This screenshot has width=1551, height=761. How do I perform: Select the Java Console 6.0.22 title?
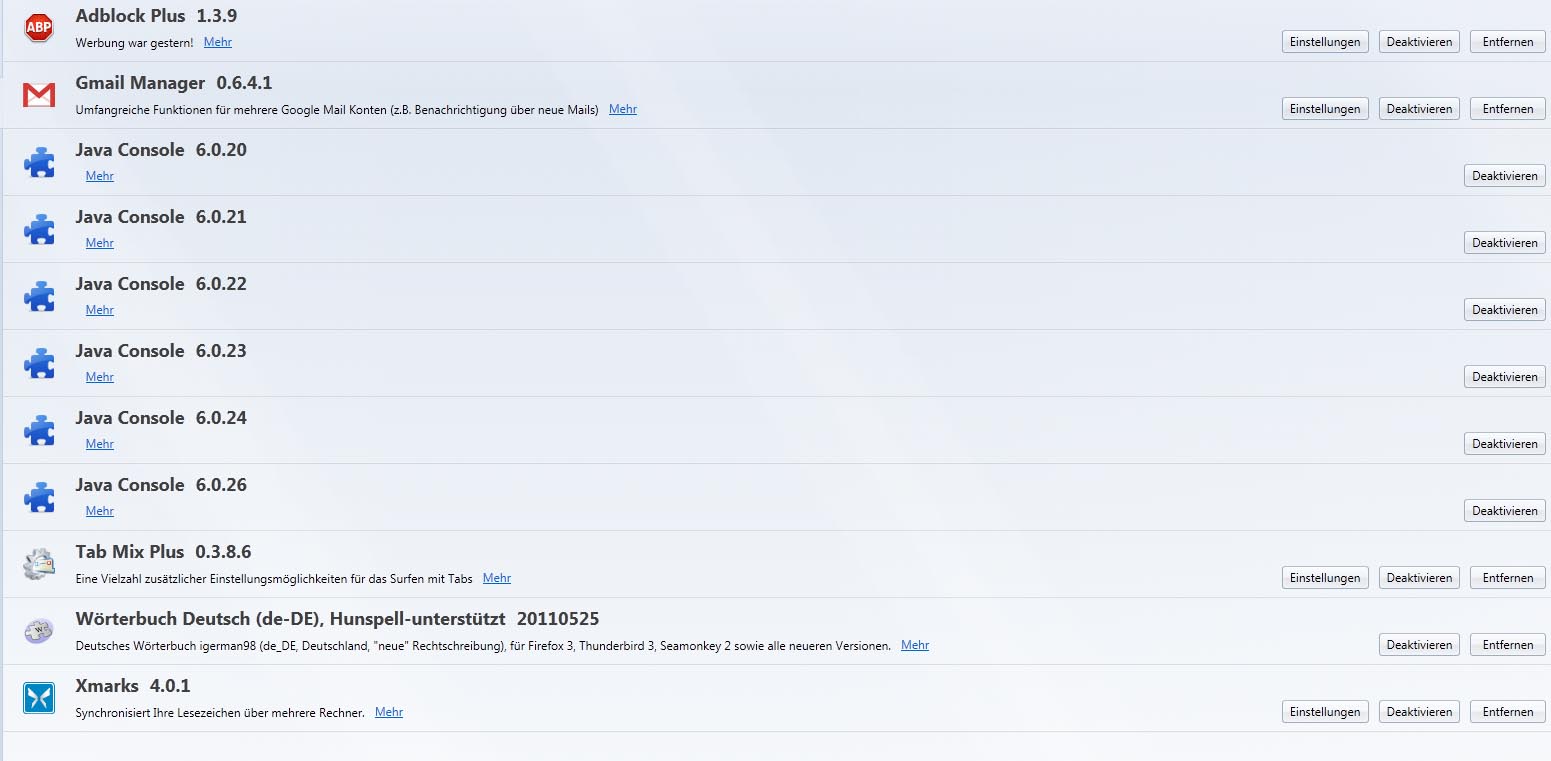click(x=161, y=284)
